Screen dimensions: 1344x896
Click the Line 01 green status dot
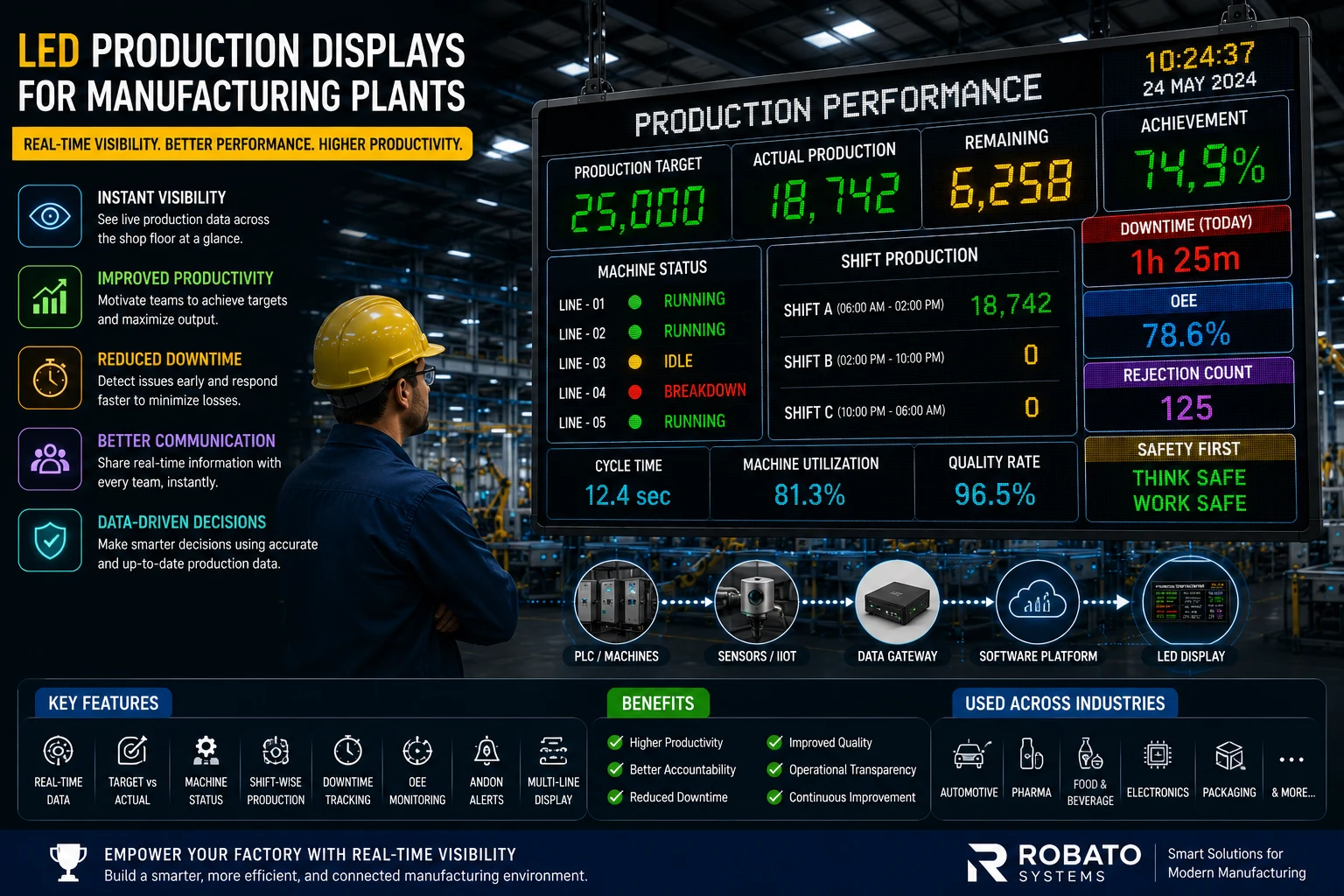[635, 303]
